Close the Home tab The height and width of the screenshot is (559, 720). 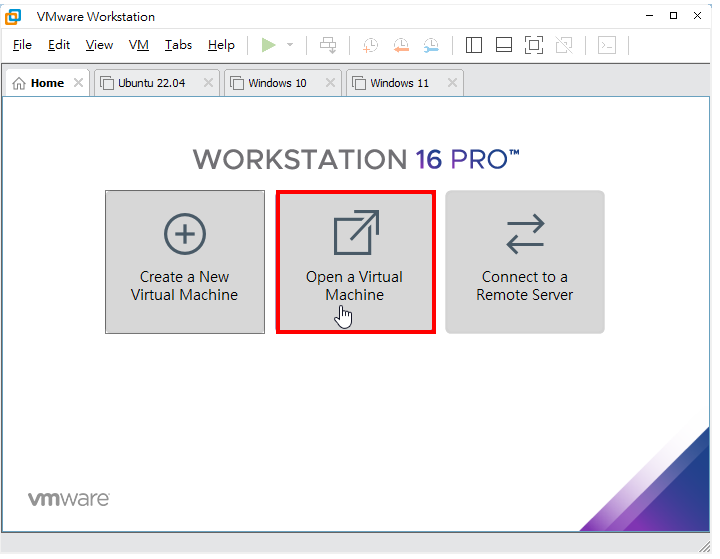[x=79, y=83]
